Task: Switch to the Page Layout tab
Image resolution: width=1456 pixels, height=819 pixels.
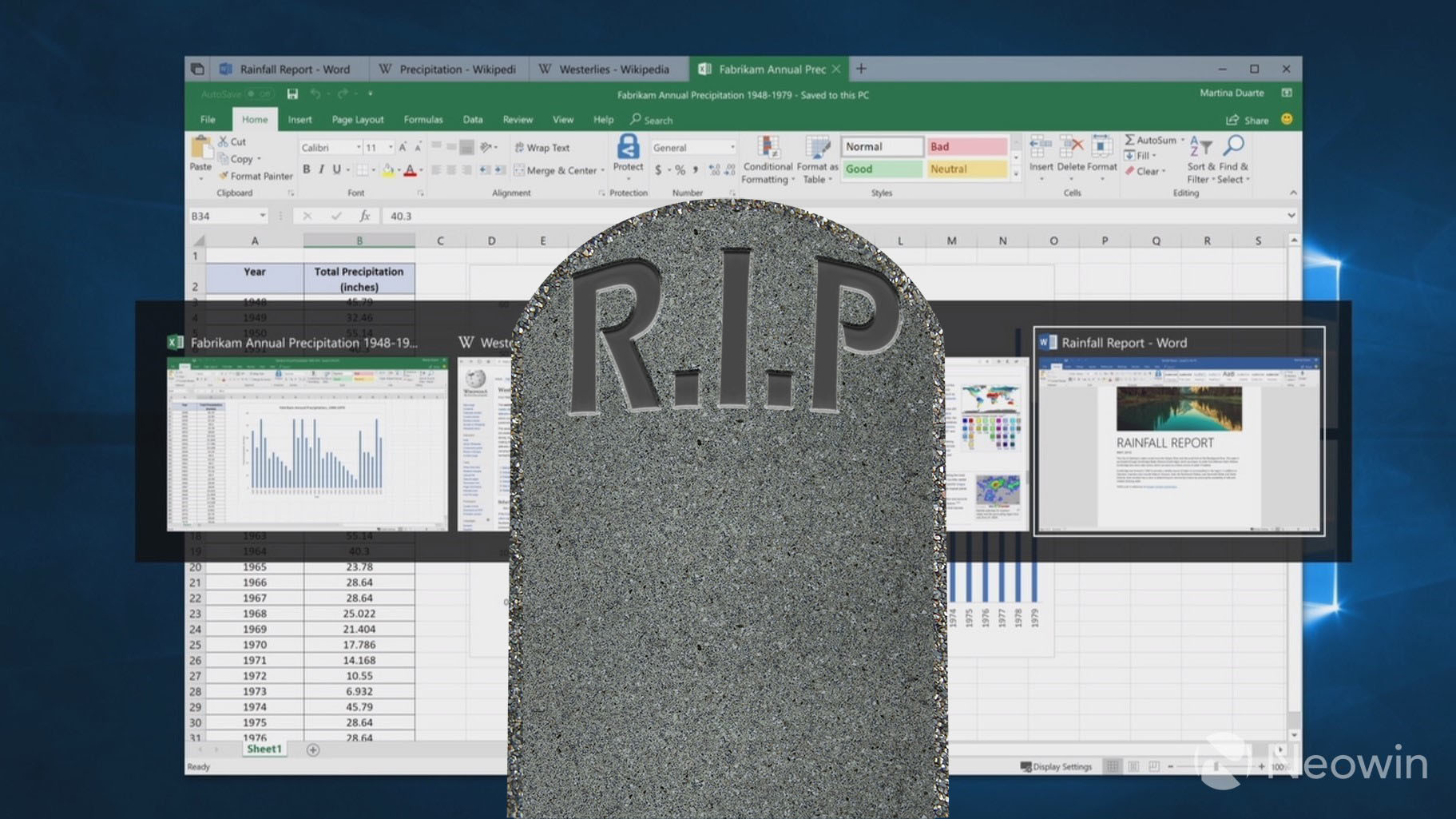Action: coord(358,120)
